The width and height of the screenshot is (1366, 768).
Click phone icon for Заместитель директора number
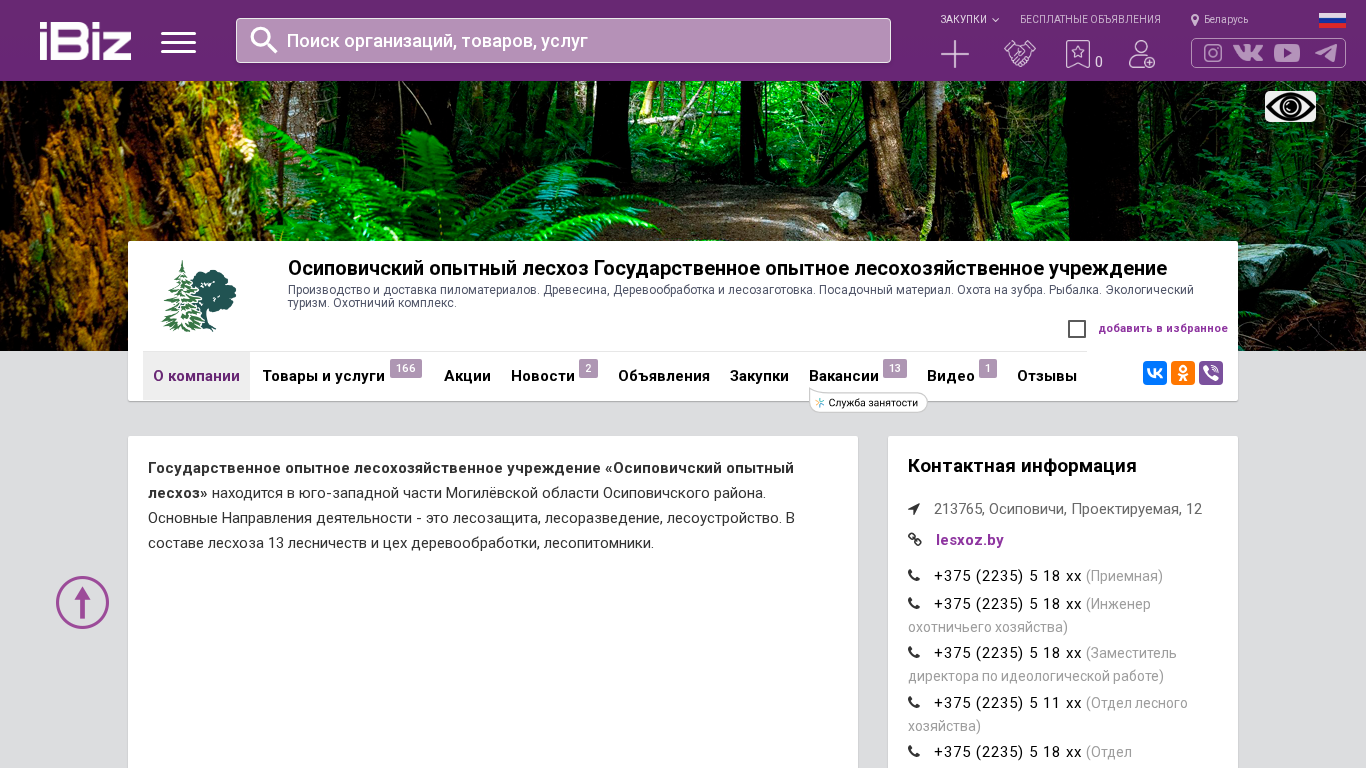(914, 653)
